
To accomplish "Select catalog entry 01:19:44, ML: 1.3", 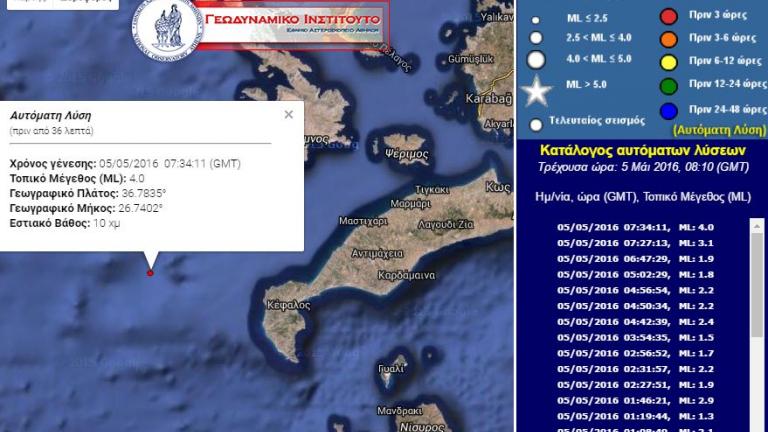I will [635, 416].
